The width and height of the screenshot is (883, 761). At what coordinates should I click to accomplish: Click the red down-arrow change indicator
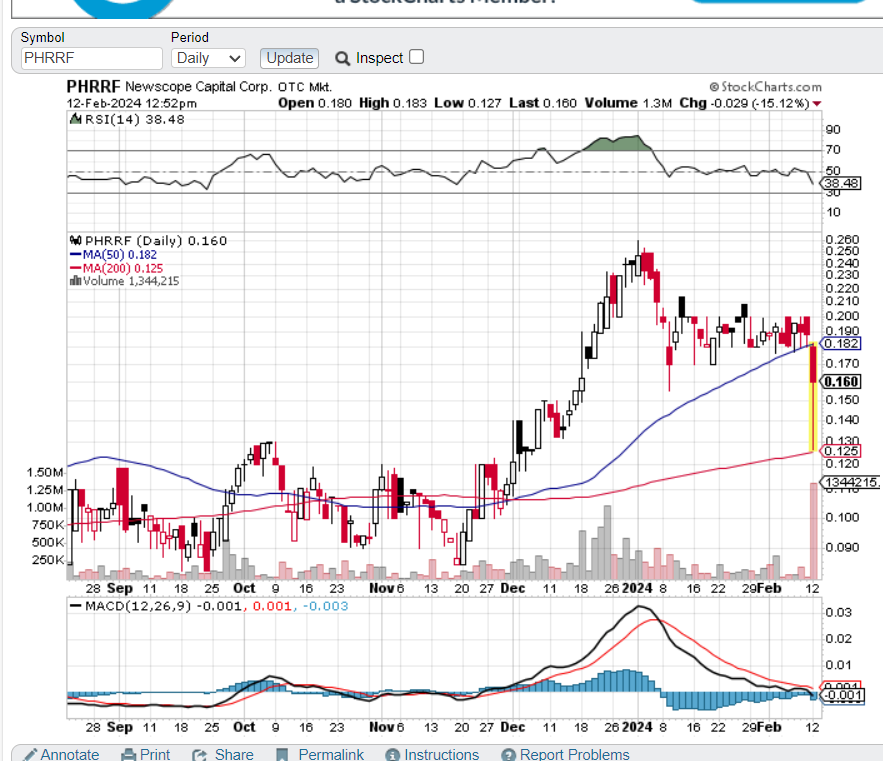[817, 104]
